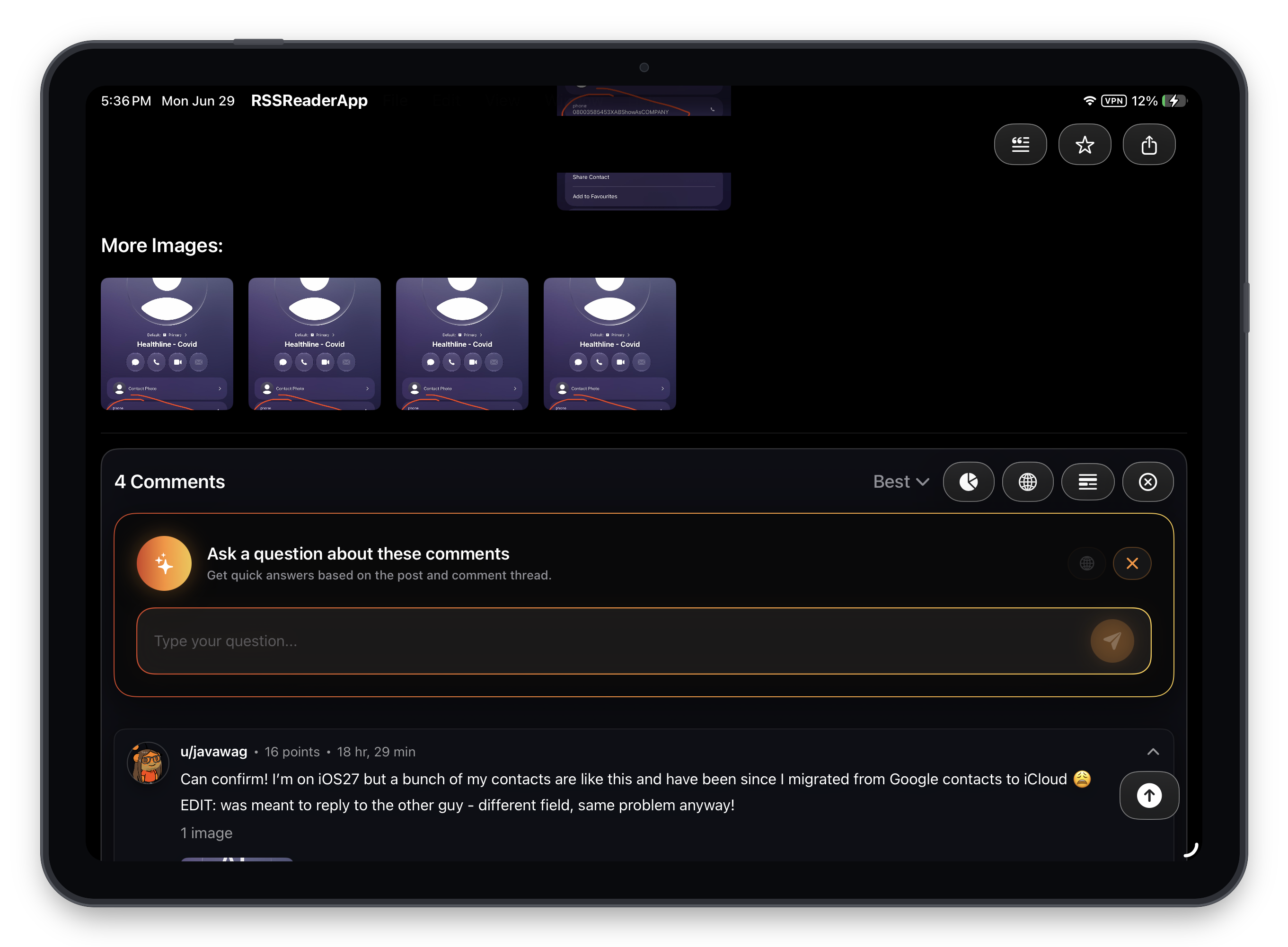Click the Mon Jun 29 date
The image size is (1288, 947).
tap(198, 101)
